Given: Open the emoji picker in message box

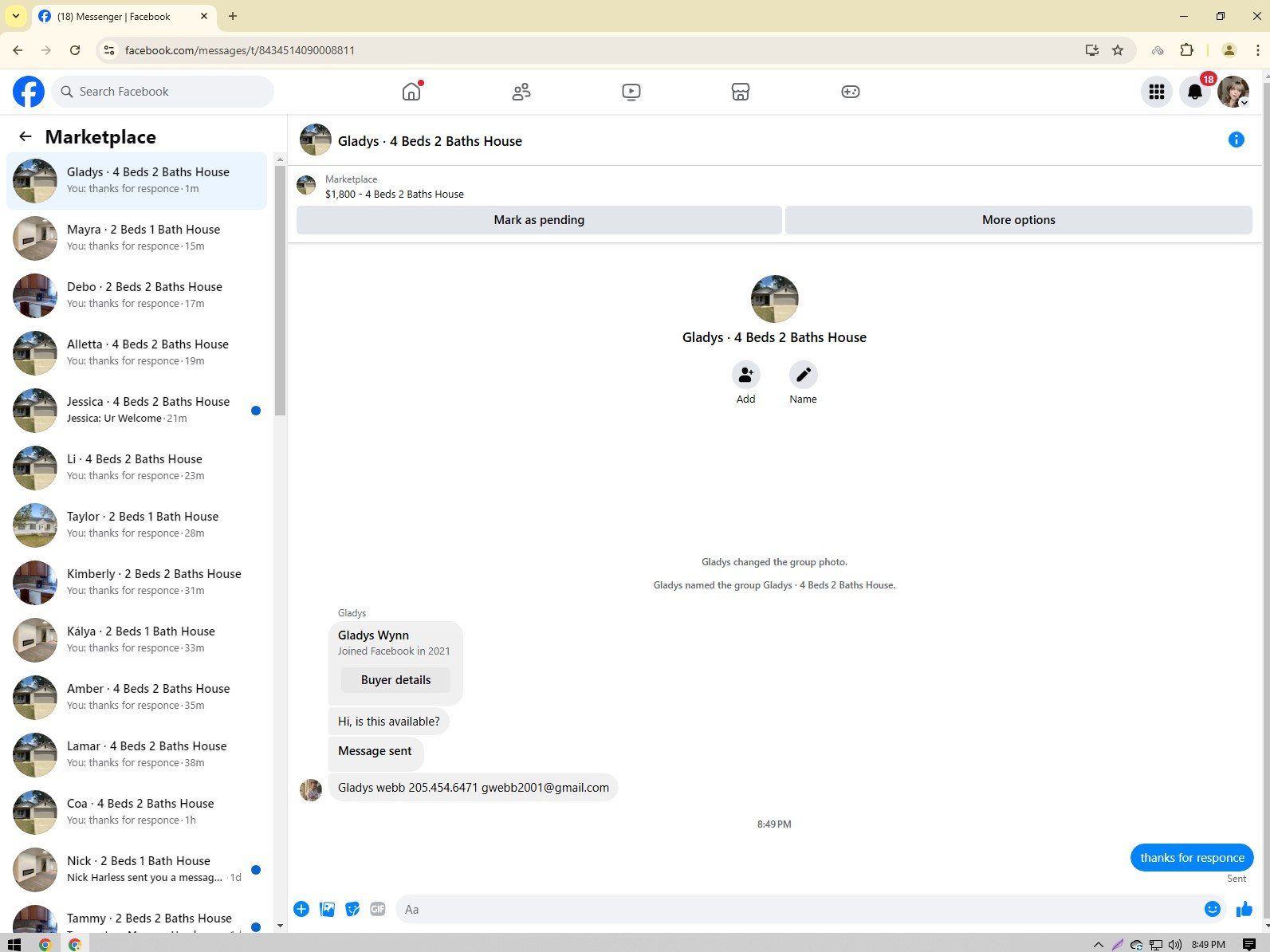Looking at the screenshot, I should [1213, 909].
